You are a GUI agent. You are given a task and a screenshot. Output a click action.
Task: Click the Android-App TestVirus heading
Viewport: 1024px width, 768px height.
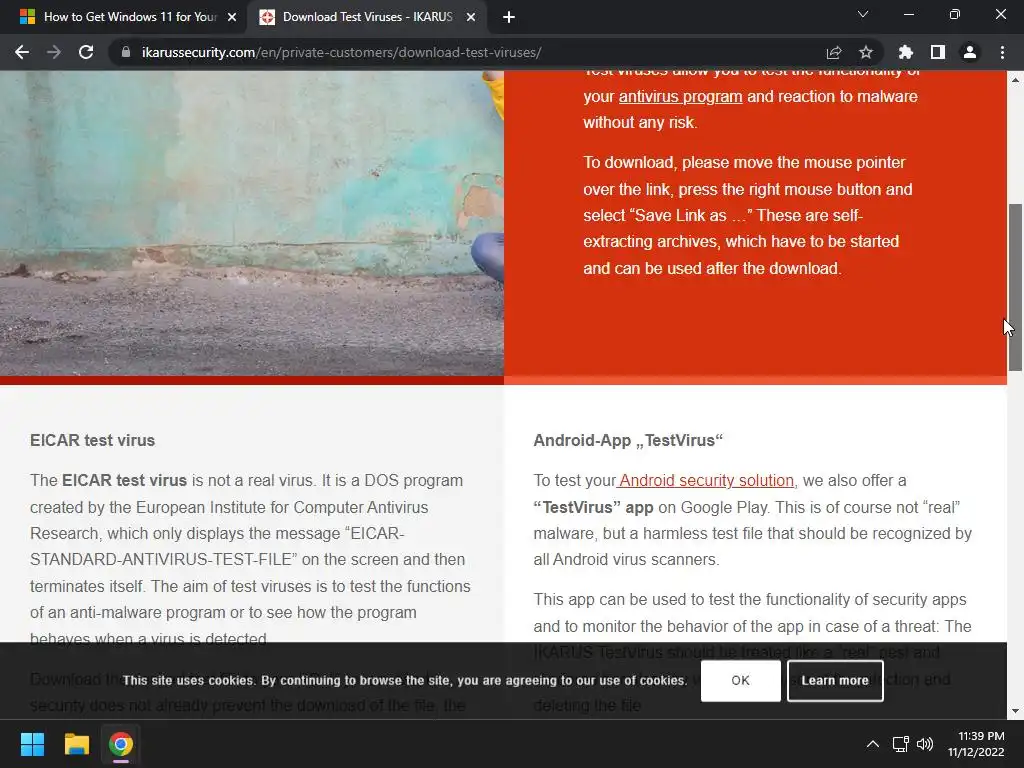(628, 440)
